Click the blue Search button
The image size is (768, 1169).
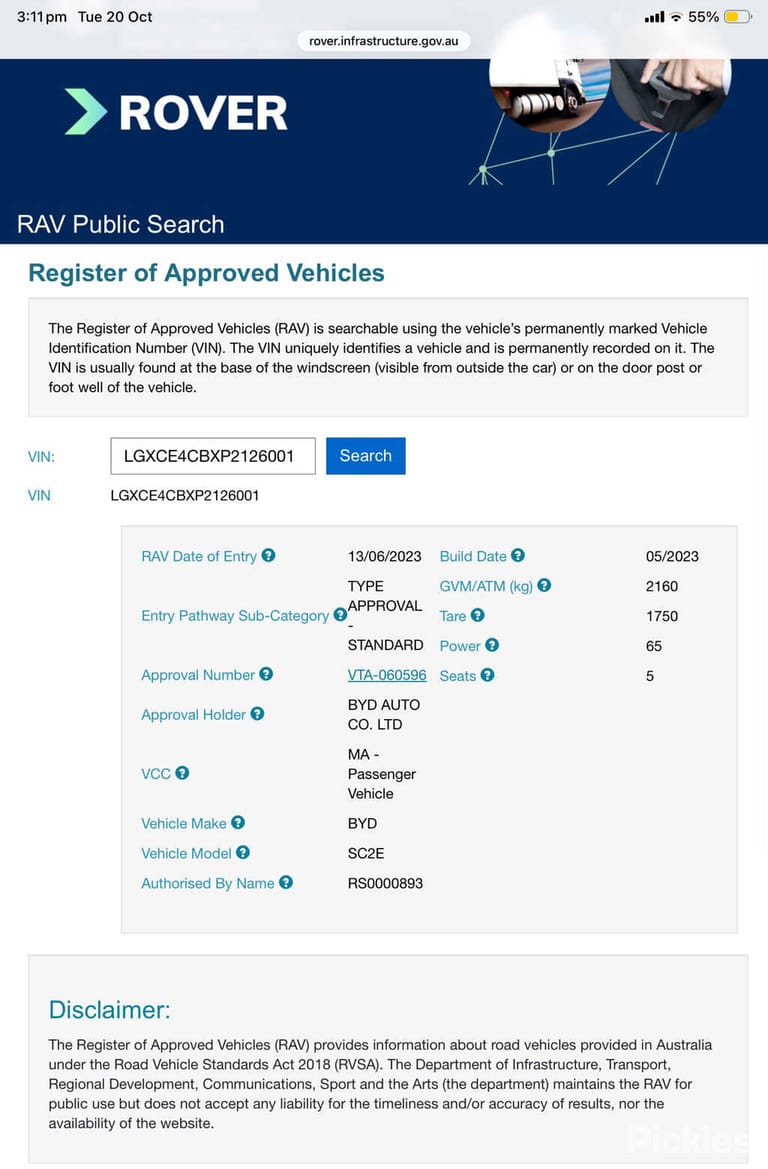(365, 456)
